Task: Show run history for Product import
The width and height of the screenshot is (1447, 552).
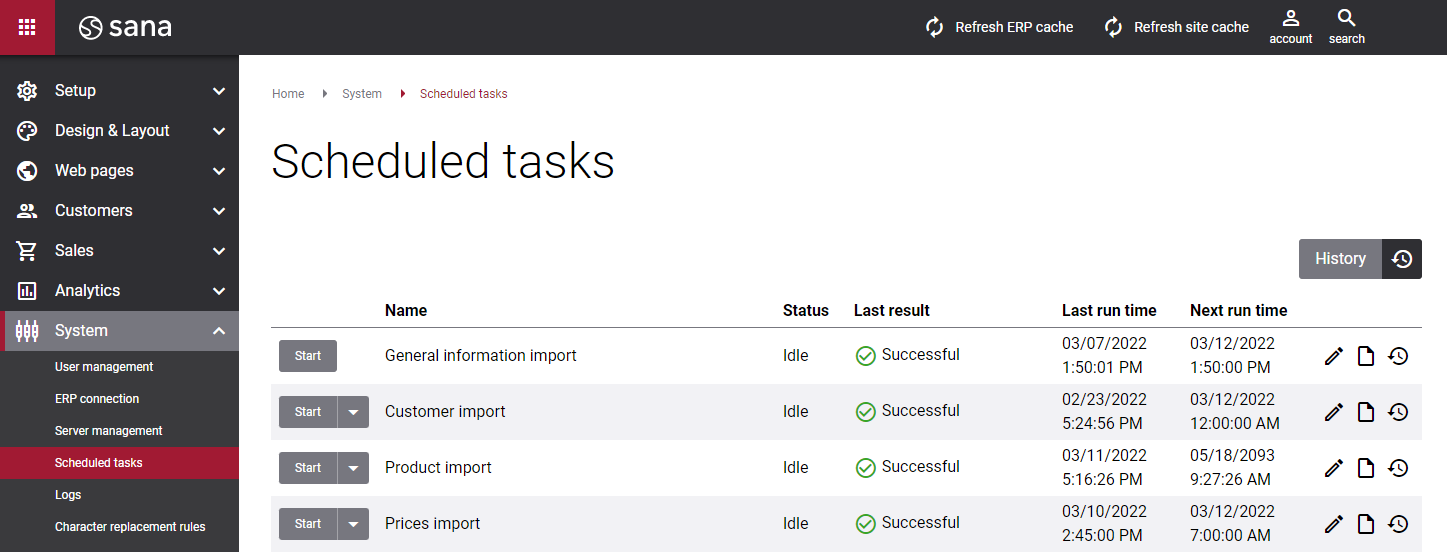Action: click(x=1399, y=468)
